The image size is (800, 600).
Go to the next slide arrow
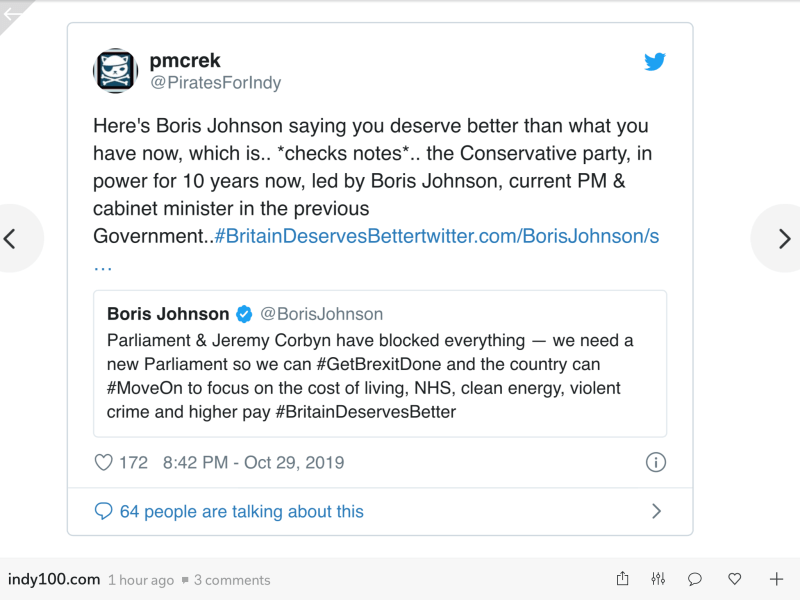point(785,238)
